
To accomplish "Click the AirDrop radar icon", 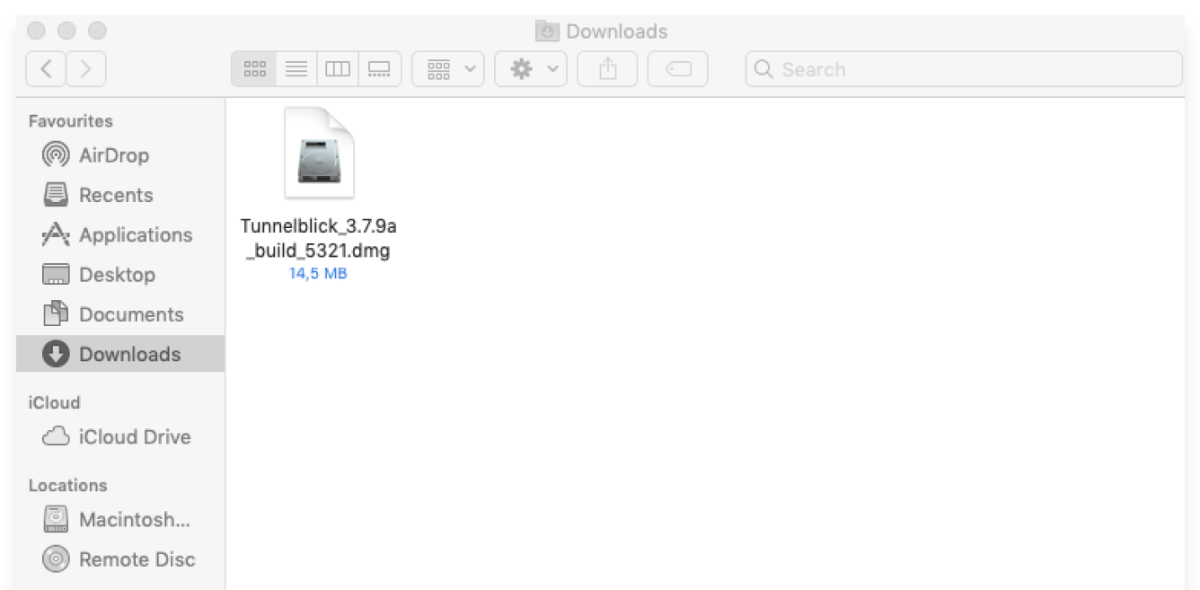I will pos(56,155).
